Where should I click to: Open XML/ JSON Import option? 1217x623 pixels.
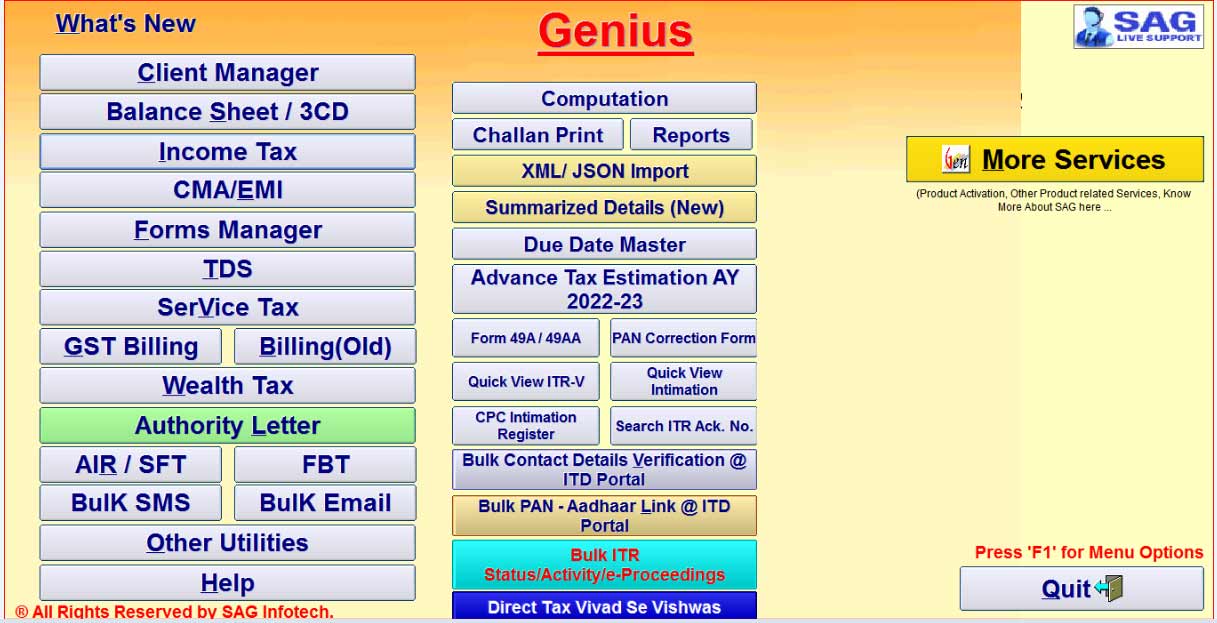pos(604,171)
